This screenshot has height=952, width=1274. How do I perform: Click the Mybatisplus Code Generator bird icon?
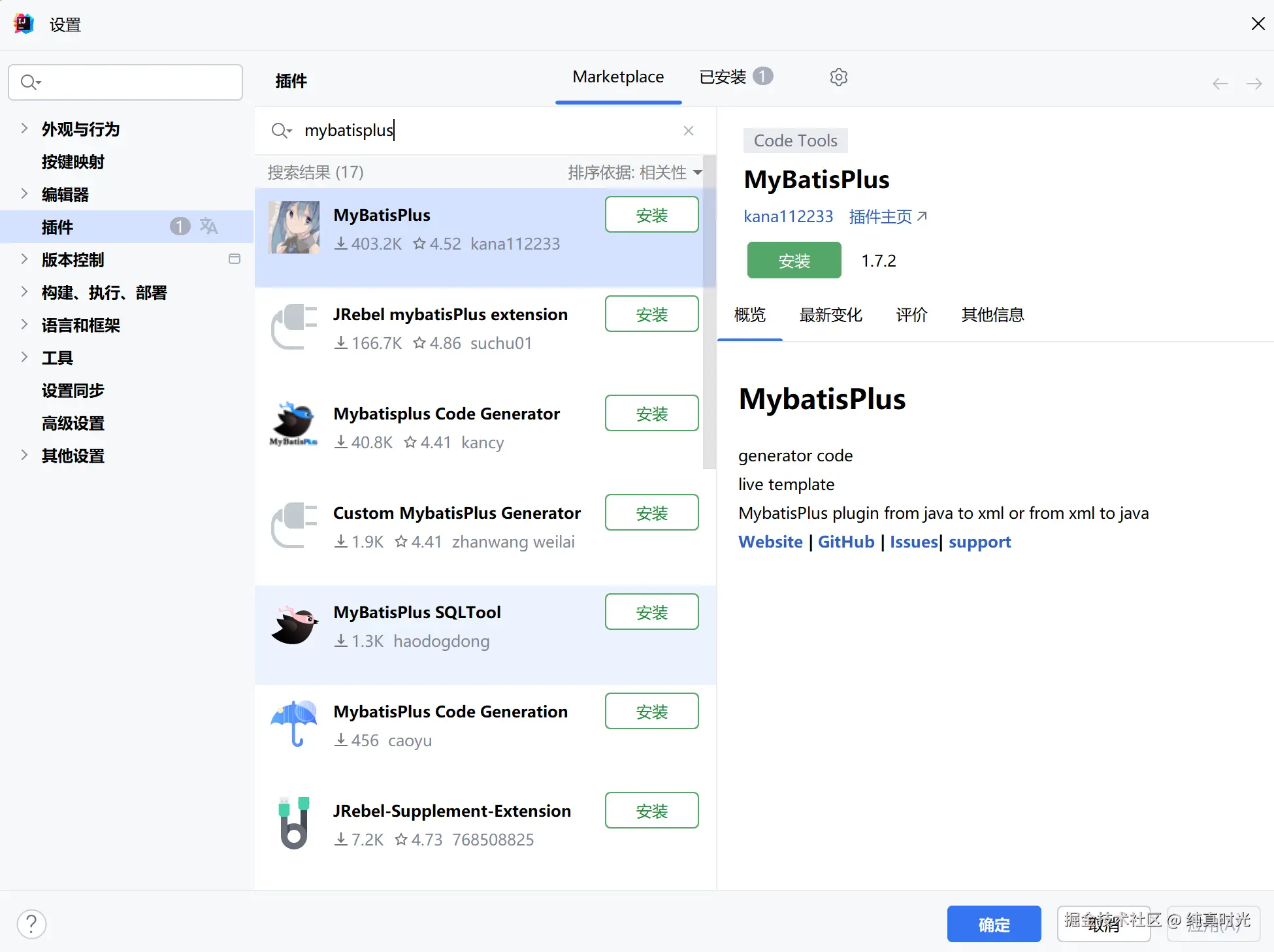click(x=293, y=425)
